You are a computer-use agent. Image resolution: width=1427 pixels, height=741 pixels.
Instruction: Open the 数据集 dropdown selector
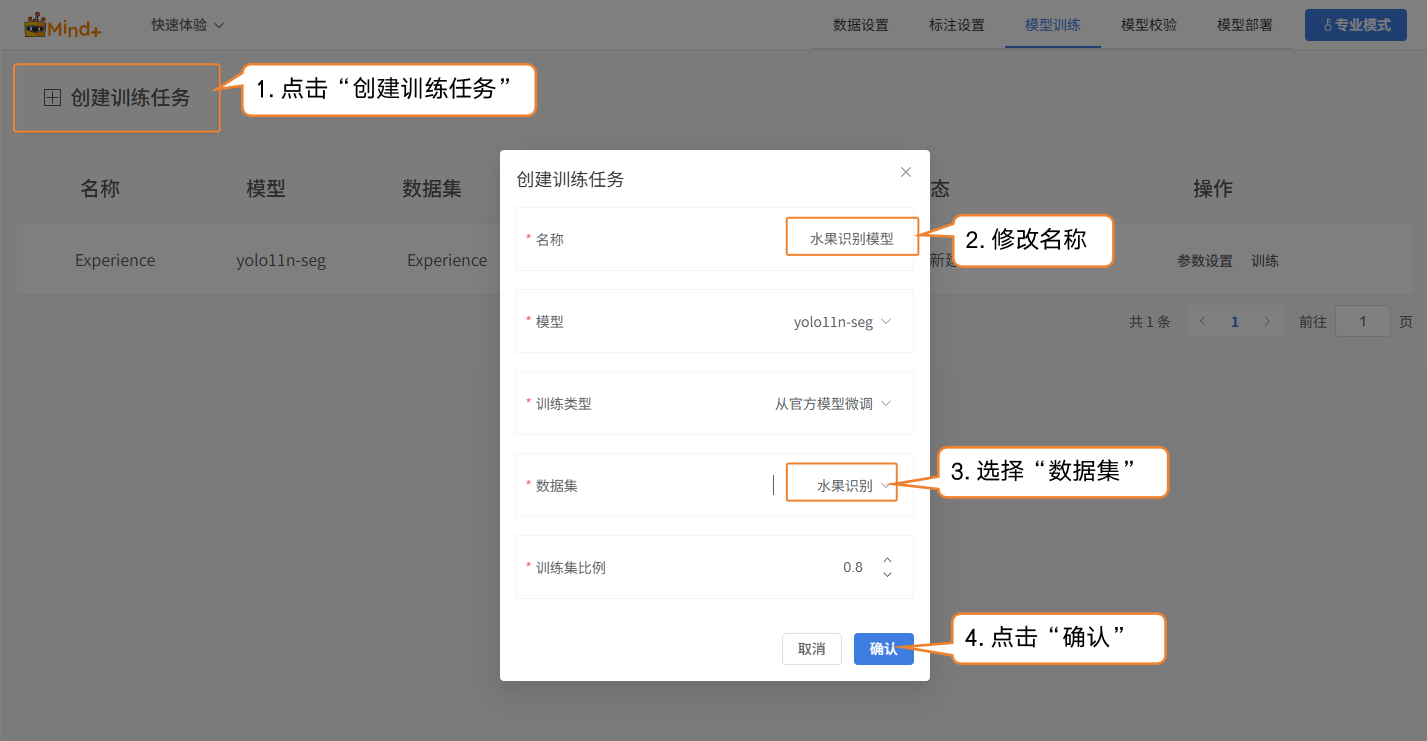[x=852, y=486]
